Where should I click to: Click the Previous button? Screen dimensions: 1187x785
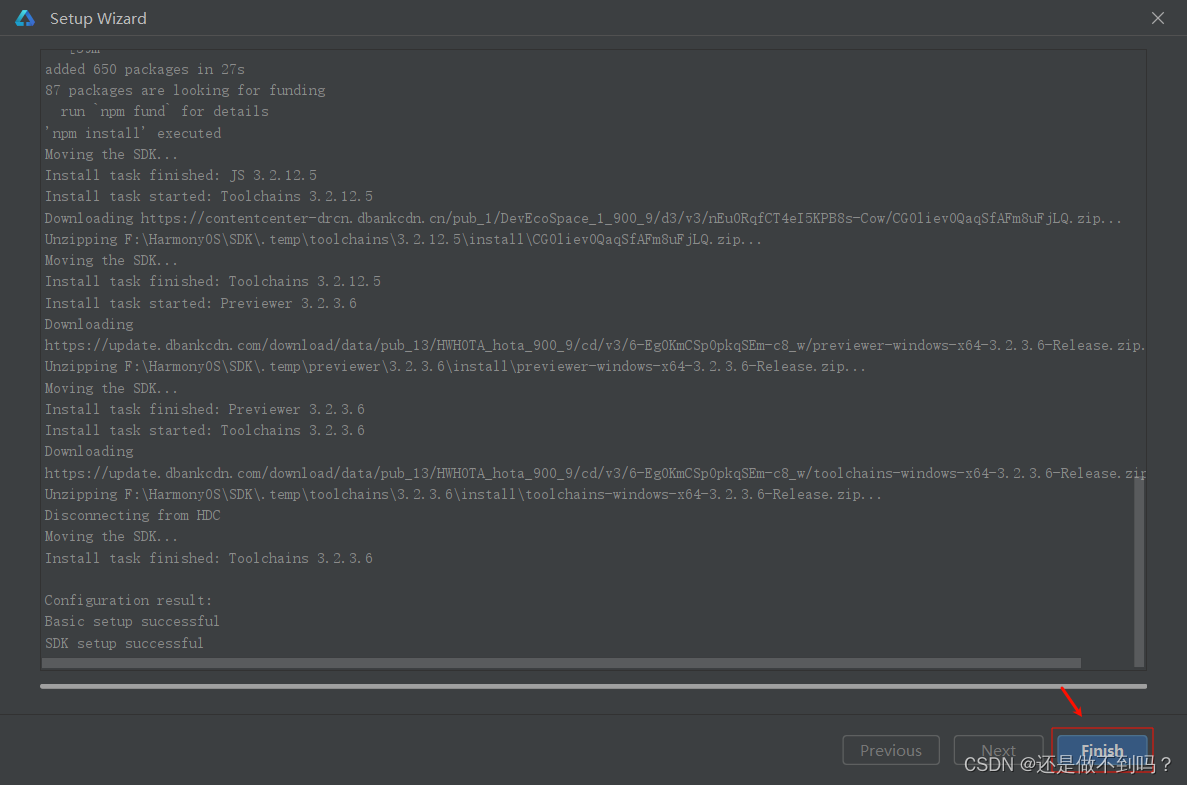tap(891, 750)
